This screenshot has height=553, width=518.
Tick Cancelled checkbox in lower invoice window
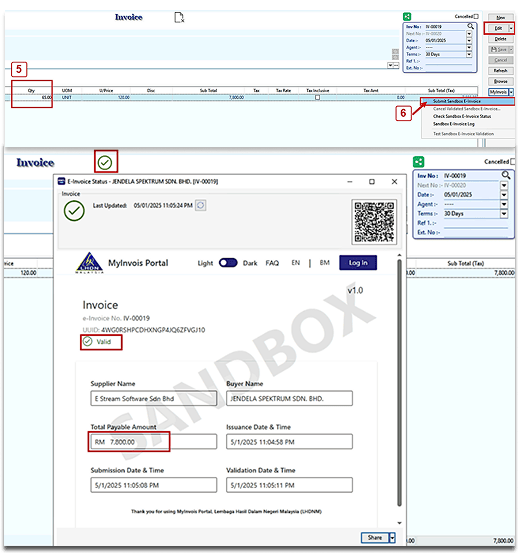pyautogui.click(x=513, y=162)
